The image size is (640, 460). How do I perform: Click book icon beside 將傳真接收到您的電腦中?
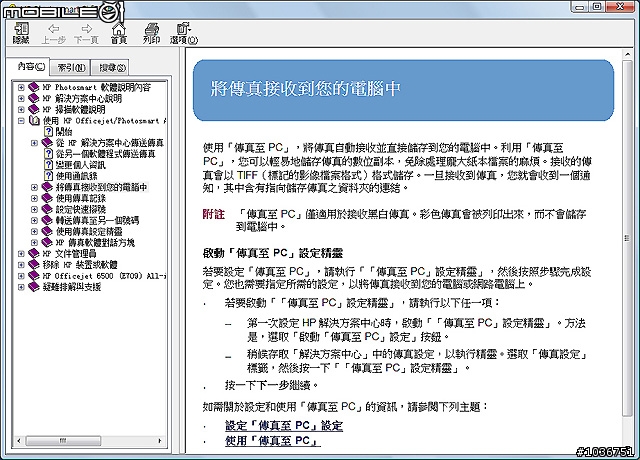pyautogui.click(x=47, y=187)
